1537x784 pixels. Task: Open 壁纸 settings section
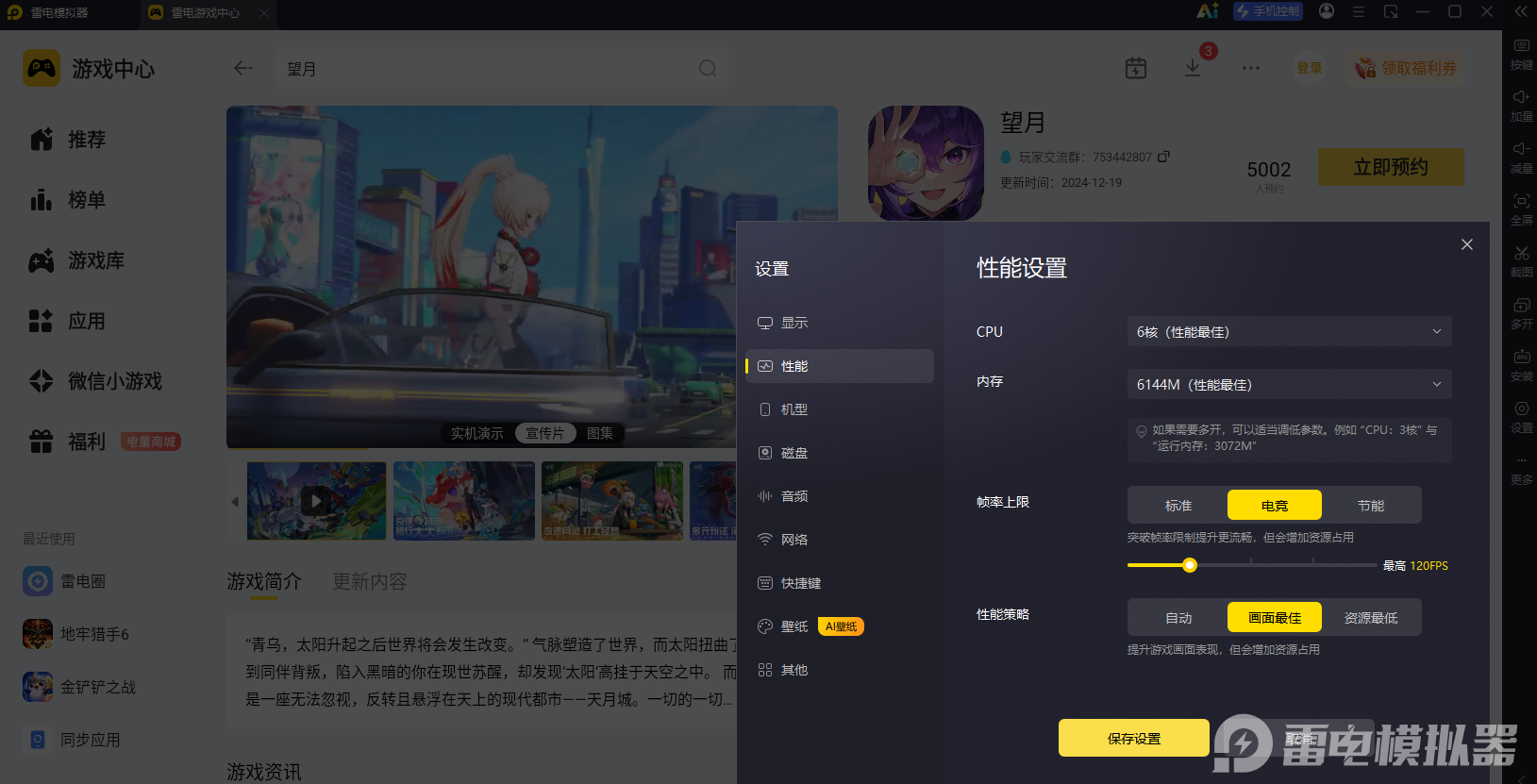coord(840,626)
